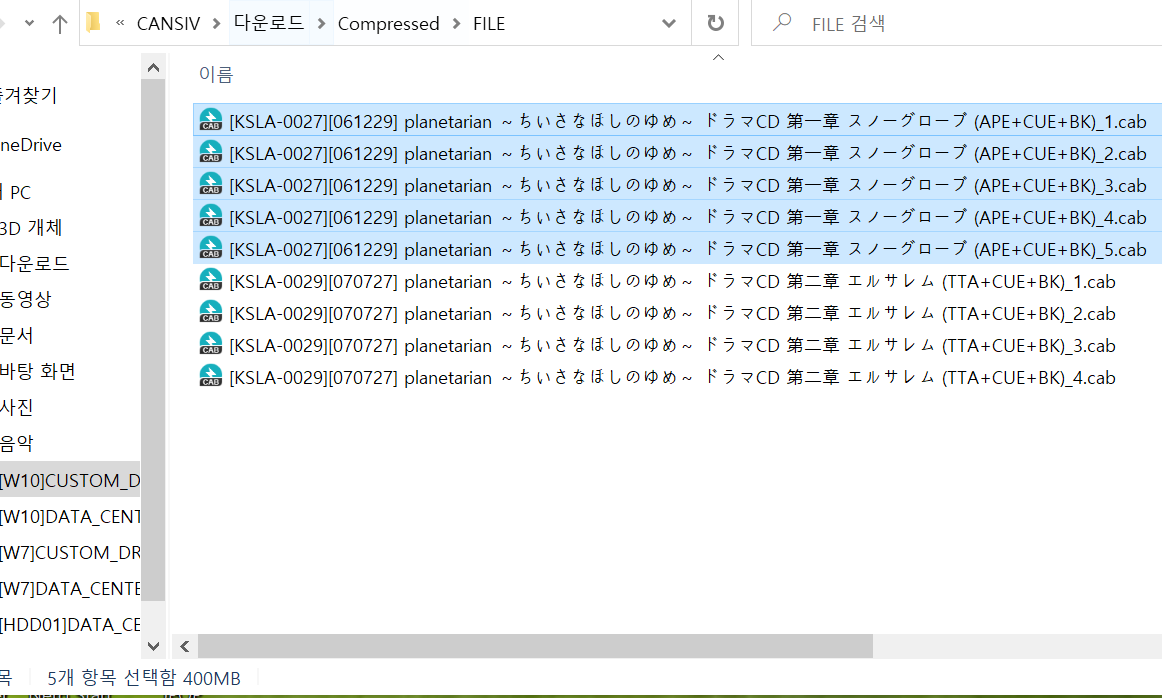Expand the chevron after 다운로드
The height and width of the screenshot is (698, 1162).
click(321, 24)
